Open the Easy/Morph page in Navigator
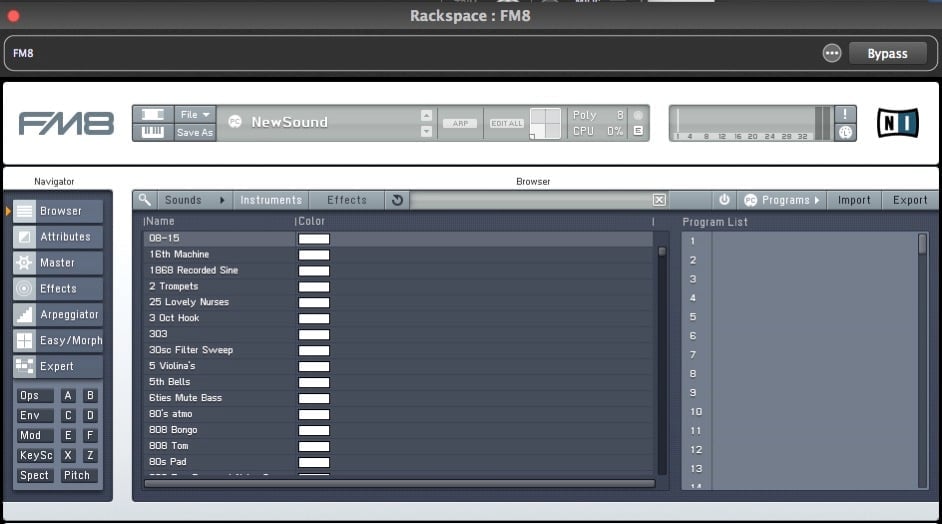942x524 pixels. [x=58, y=340]
